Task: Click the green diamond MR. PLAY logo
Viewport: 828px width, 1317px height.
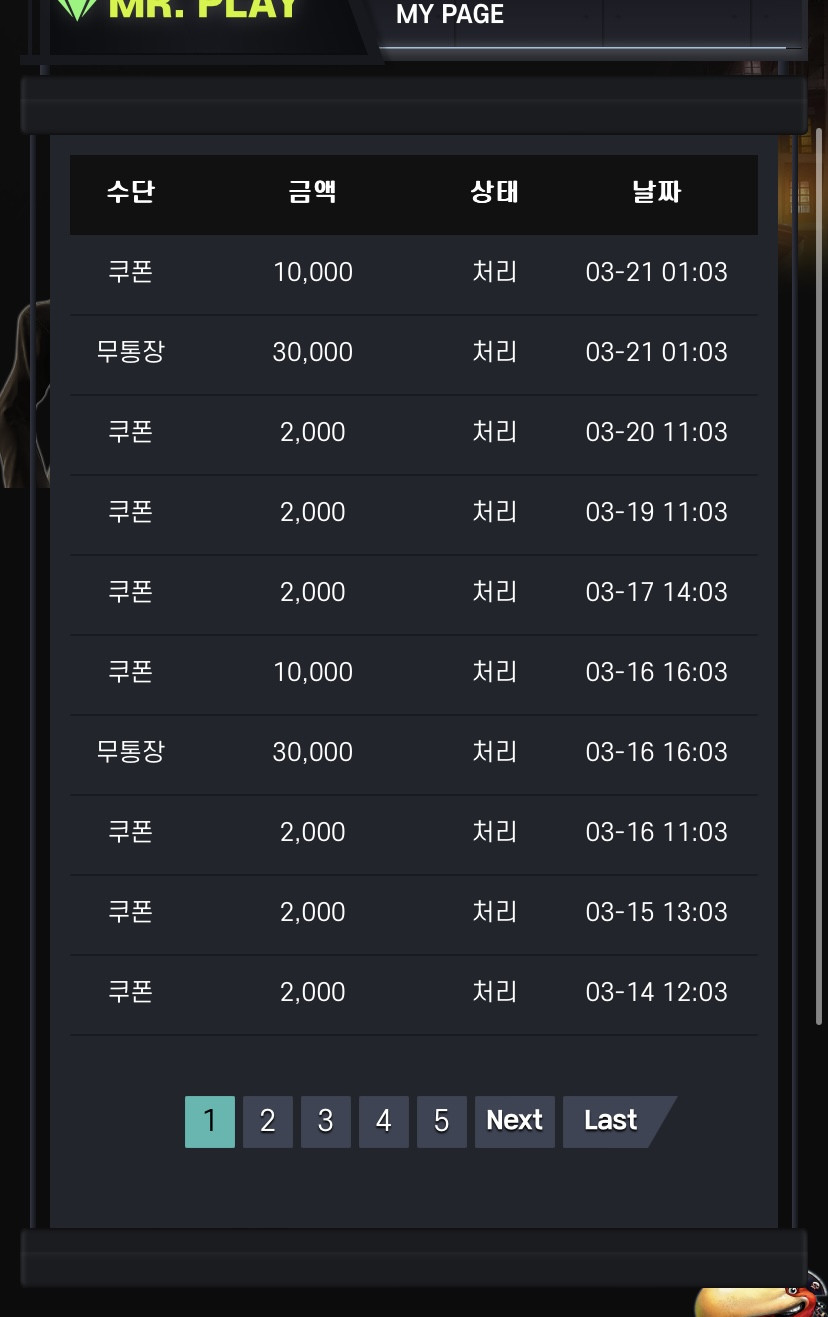Action: (178, 10)
